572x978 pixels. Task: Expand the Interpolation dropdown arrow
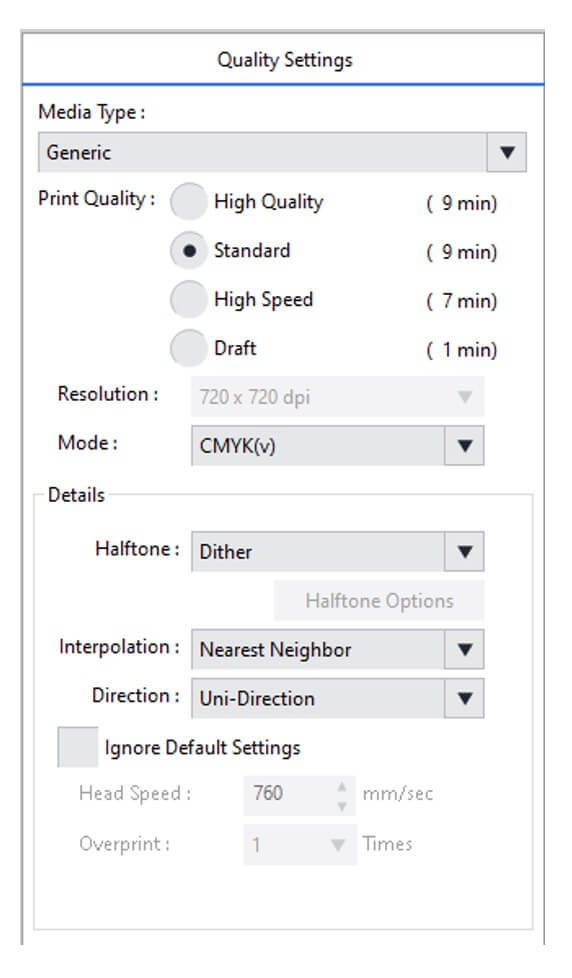464,649
